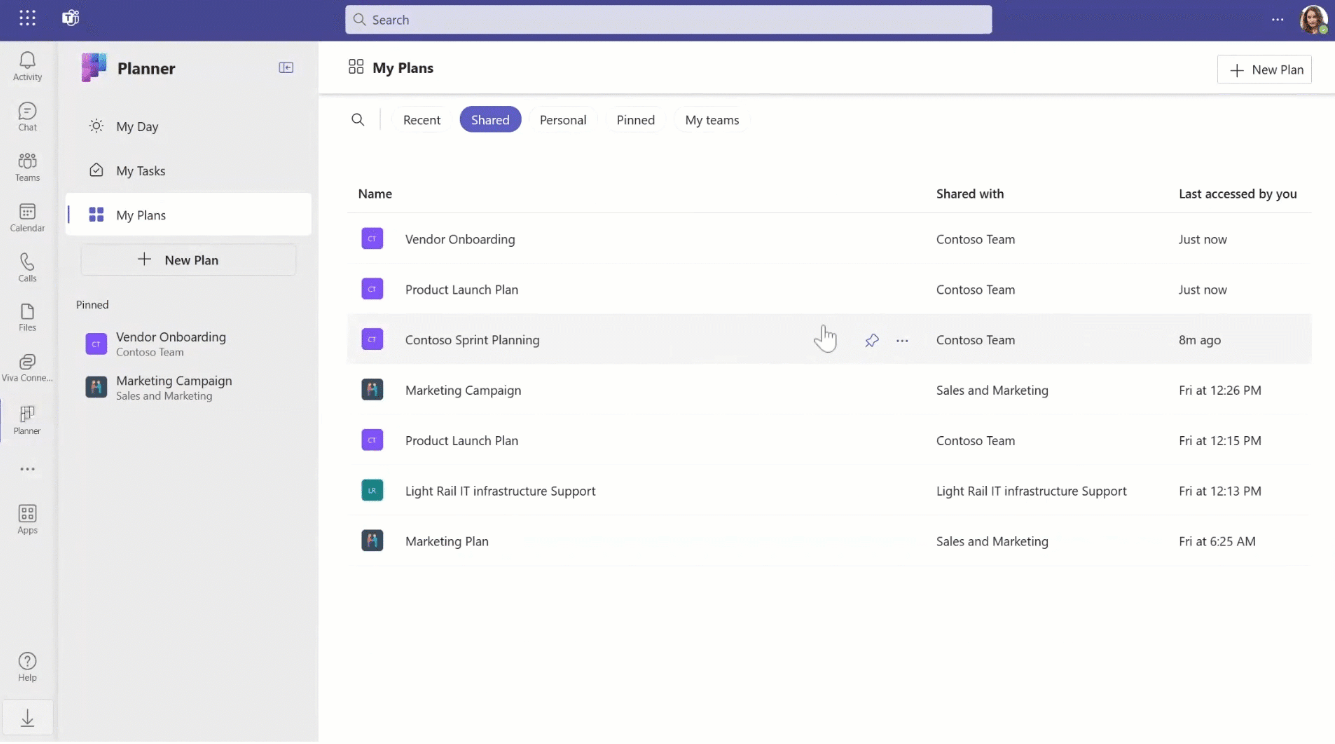Open Teams in the left rail
Image resolution: width=1335 pixels, height=744 pixels.
tap(27, 166)
